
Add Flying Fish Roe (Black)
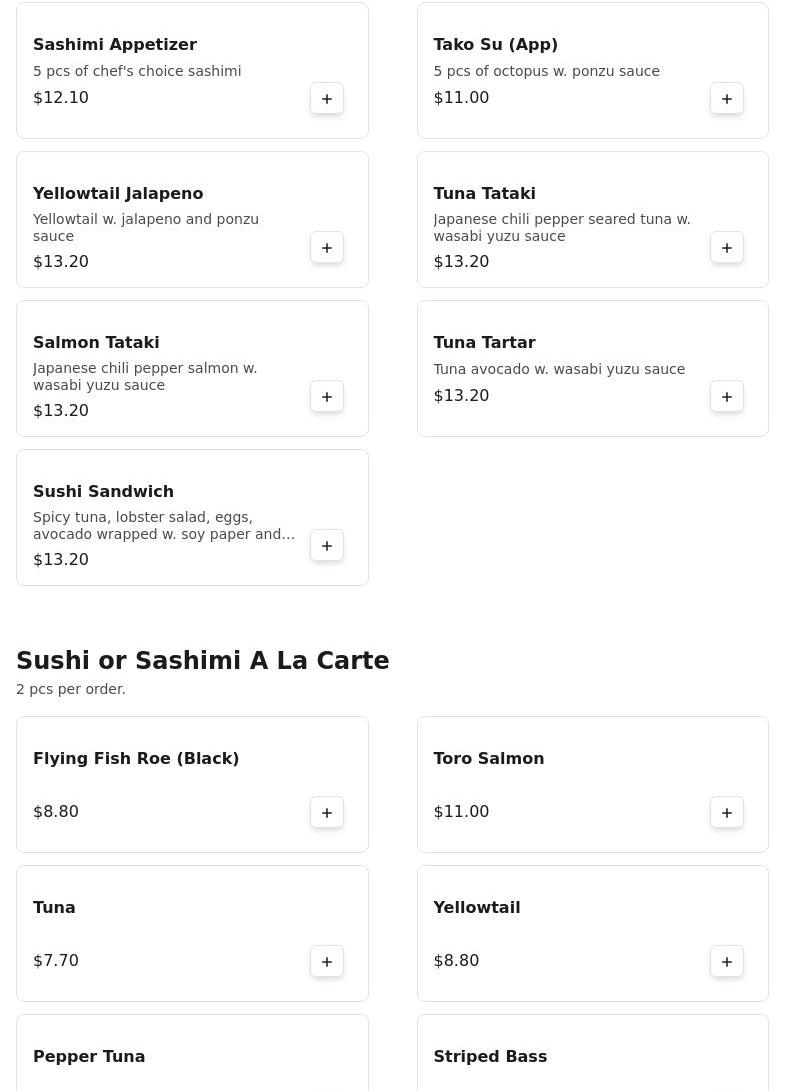point(327,813)
